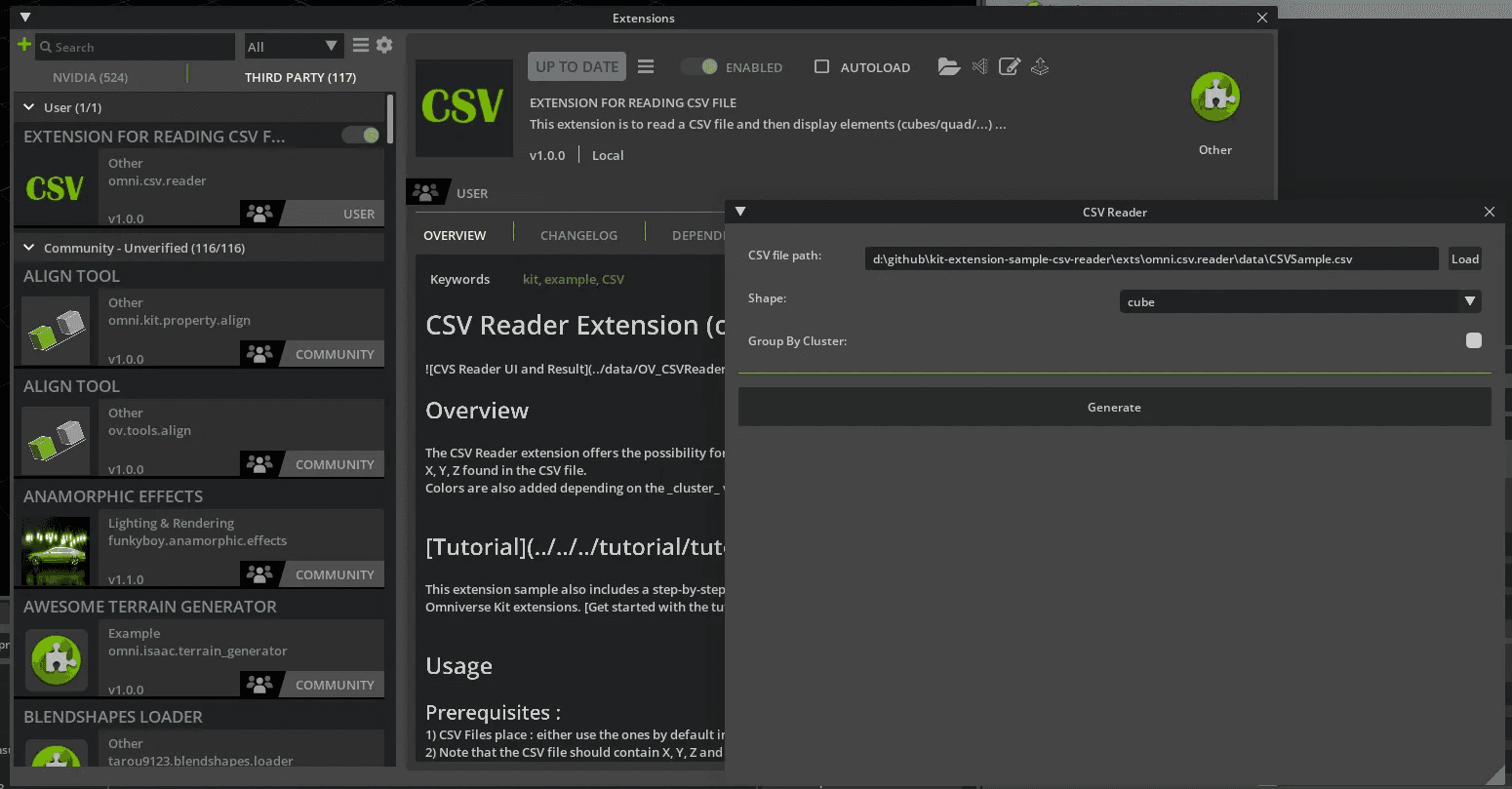
Task: Open the All filter dropdown
Action: click(x=294, y=45)
